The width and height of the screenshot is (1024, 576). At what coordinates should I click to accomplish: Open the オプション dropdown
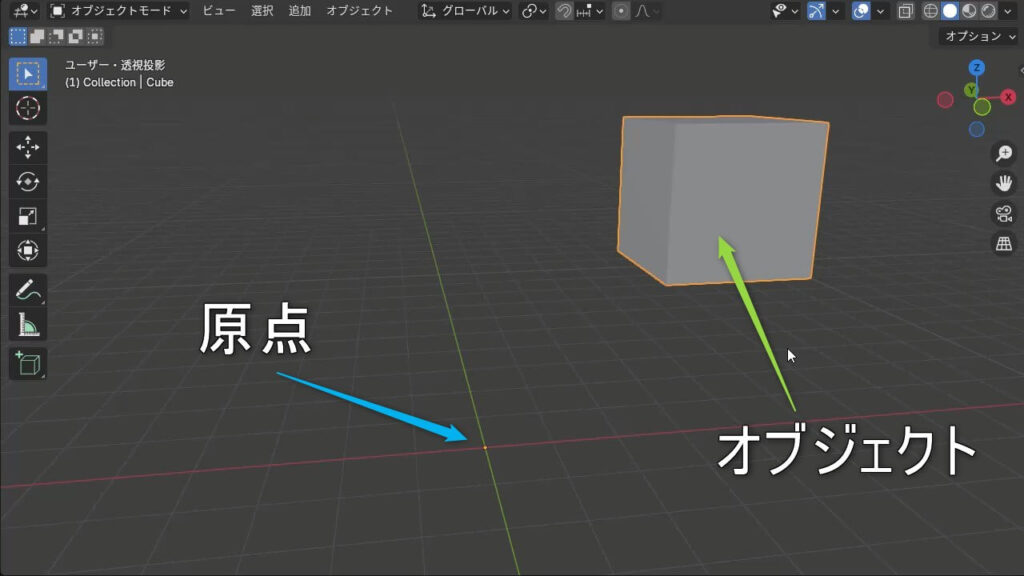[x=979, y=37]
